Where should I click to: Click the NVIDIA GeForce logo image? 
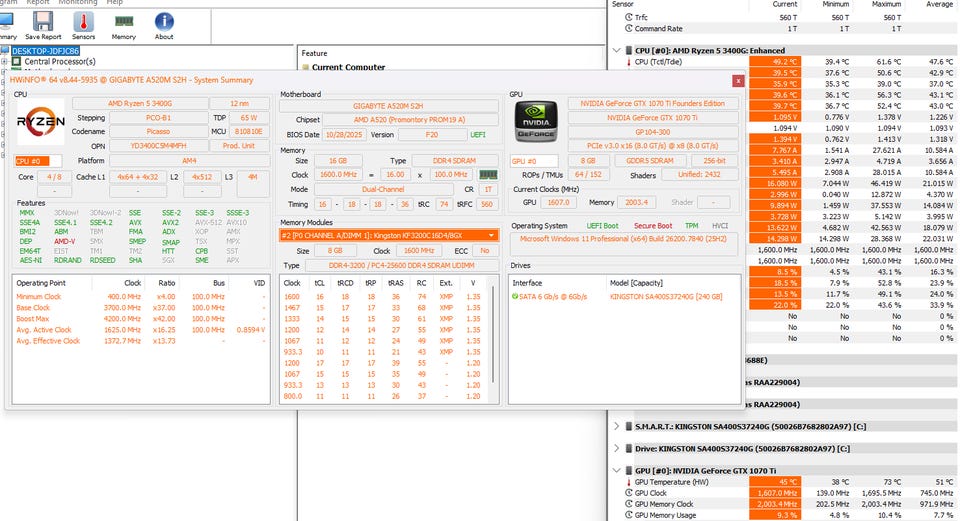(536, 121)
